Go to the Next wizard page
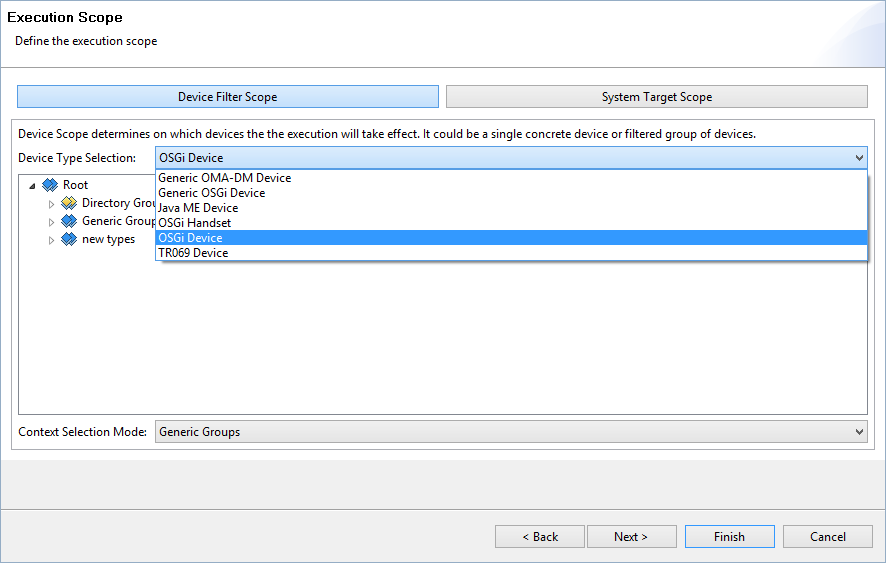This screenshot has height=563, width=886. (631, 536)
